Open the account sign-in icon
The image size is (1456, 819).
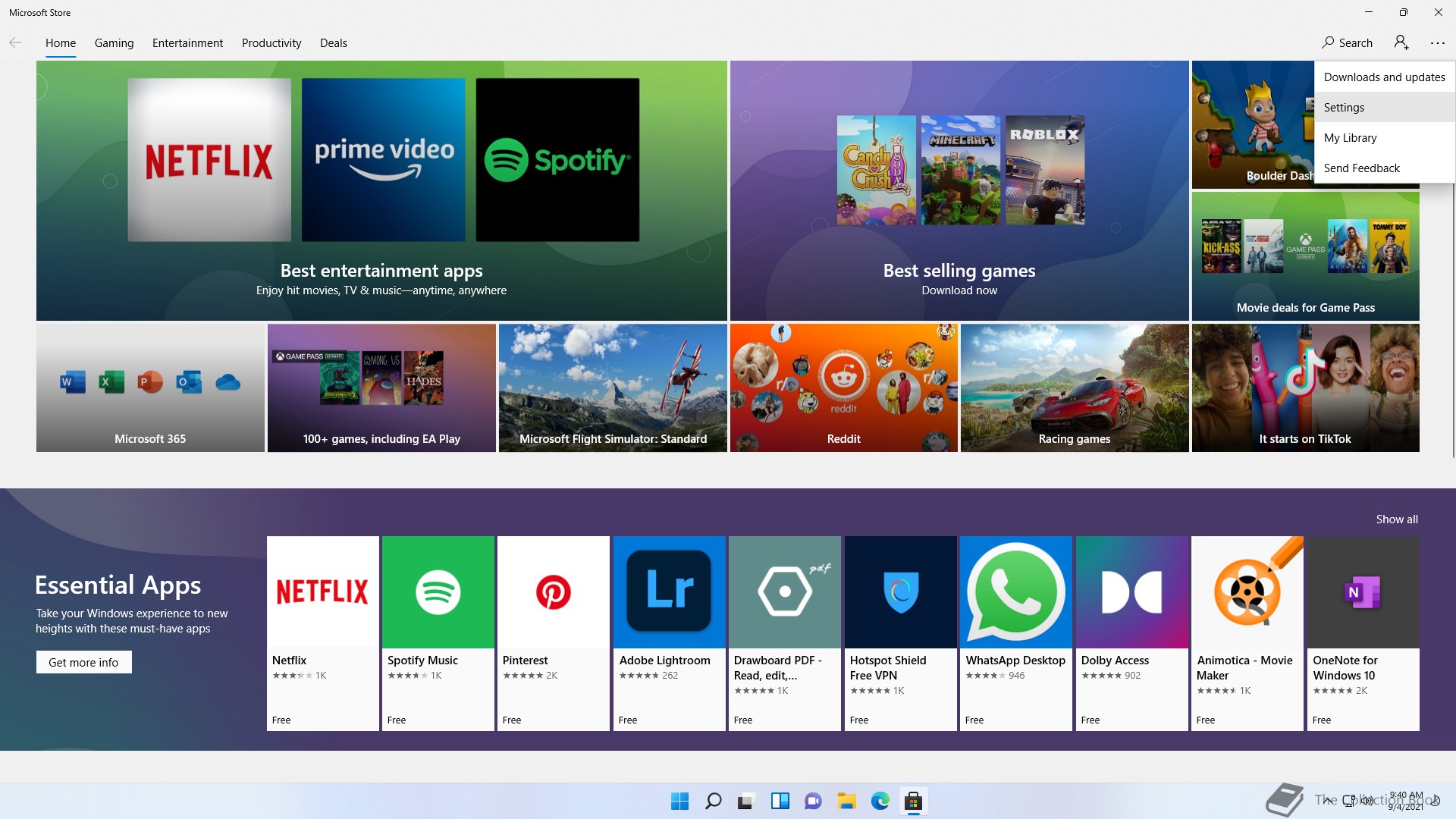(x=1401, y=43)
